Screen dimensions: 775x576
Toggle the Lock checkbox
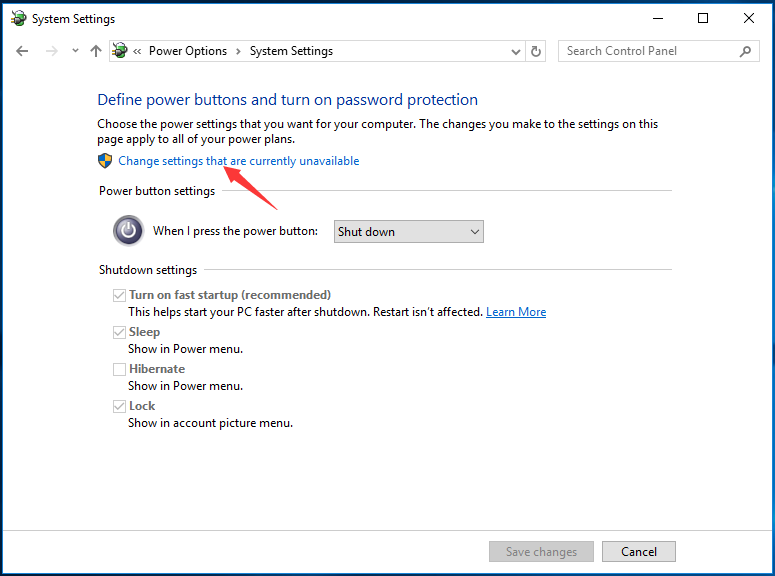pos(119,406)
